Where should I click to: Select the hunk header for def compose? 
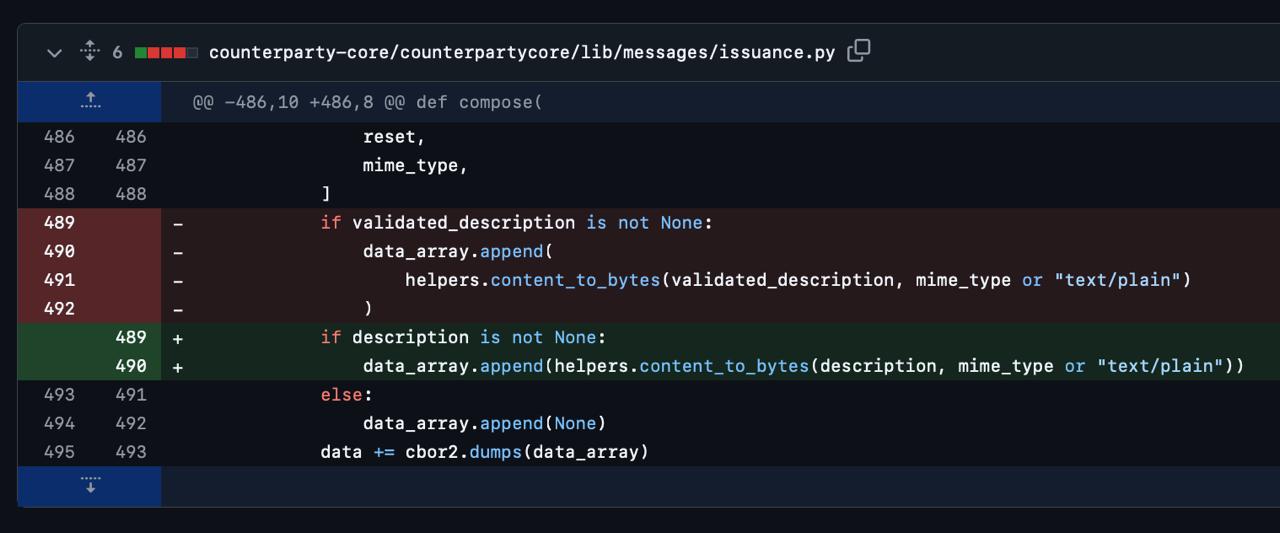click(367, 102)
